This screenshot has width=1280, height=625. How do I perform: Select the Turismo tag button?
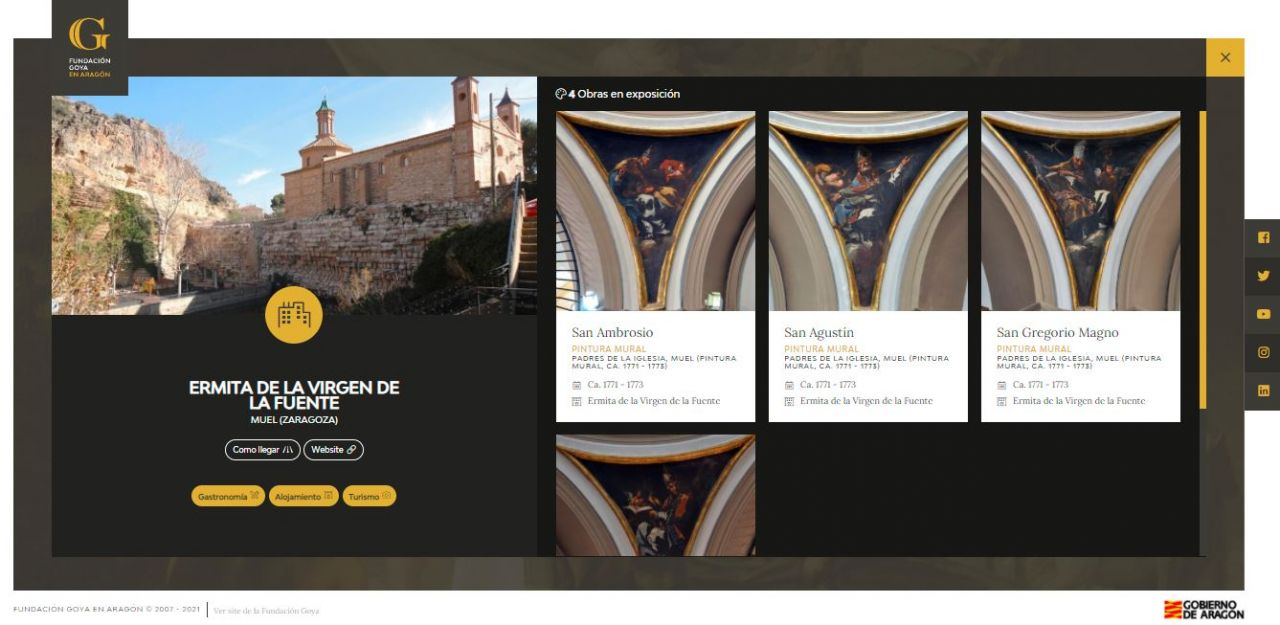pyautogui.click(x=370, y=496)
